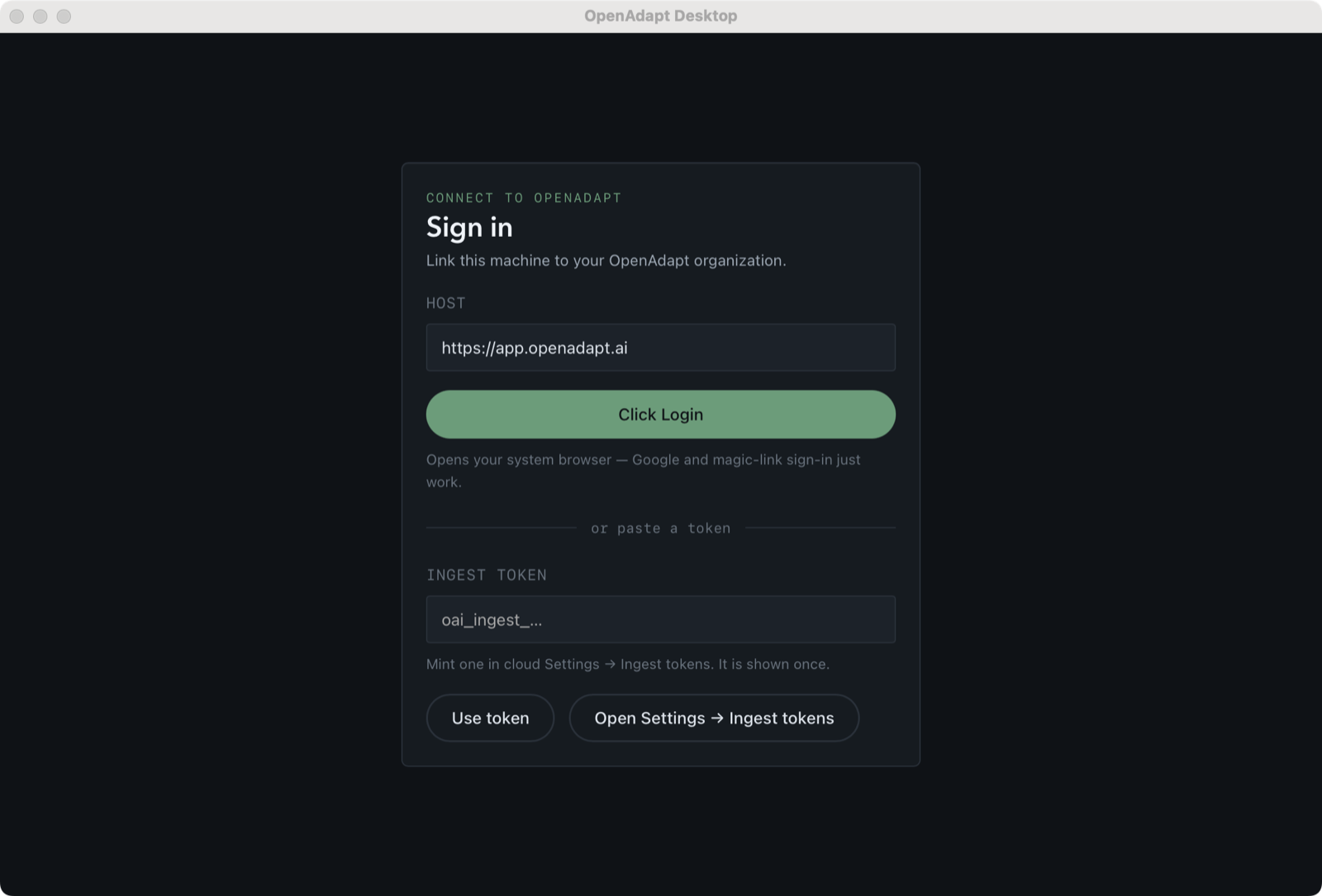Maximize the OpenAdapt Desktop window
Image resolution: width=1322 pixels, height=896 pixels.
tap(64, 17)
